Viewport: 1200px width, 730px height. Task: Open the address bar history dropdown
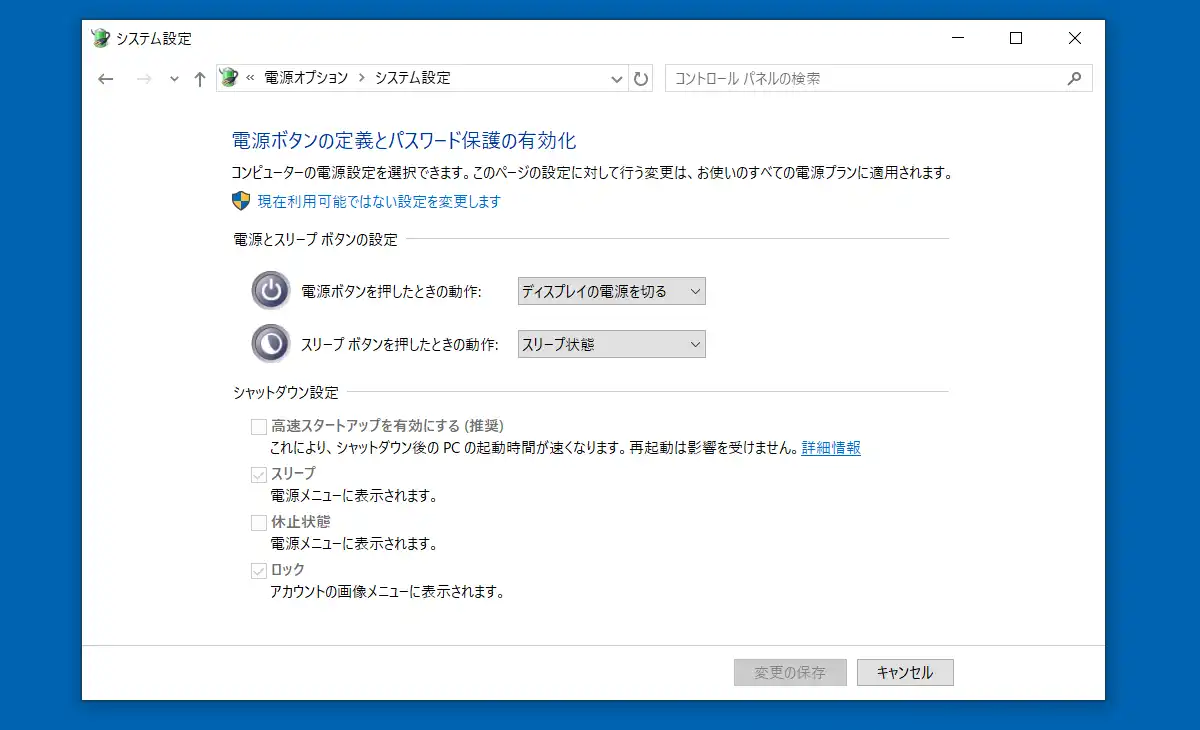click(616, 78)
